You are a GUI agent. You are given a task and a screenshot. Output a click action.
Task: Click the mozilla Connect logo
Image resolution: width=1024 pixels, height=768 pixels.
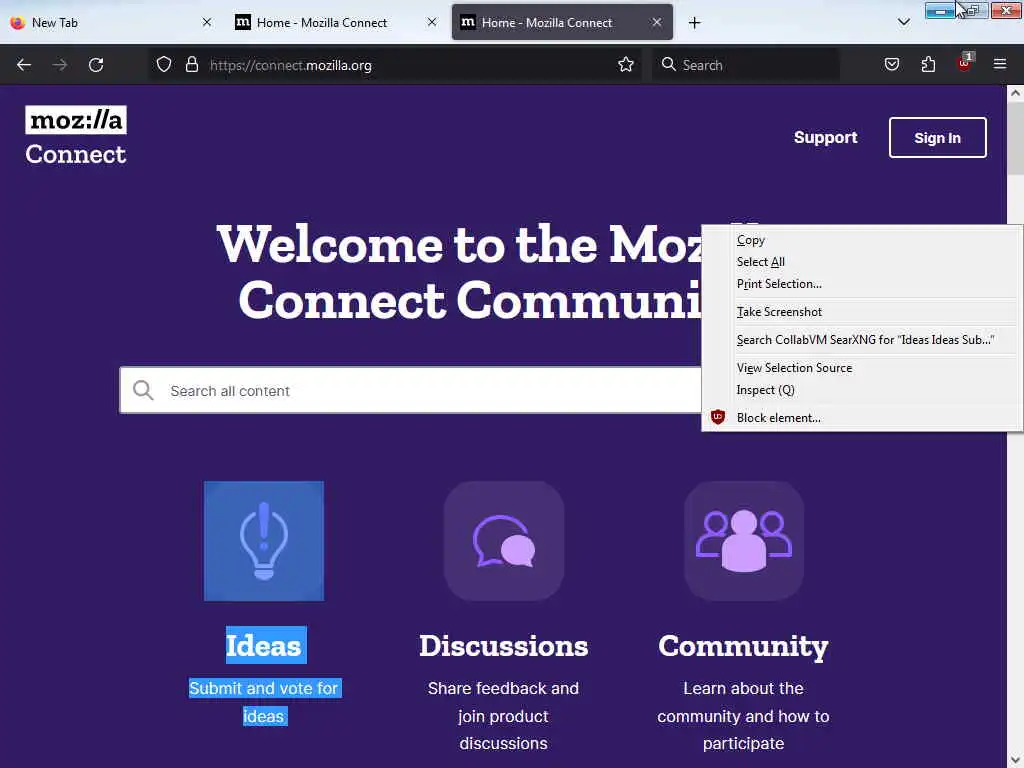coord(76,136)
